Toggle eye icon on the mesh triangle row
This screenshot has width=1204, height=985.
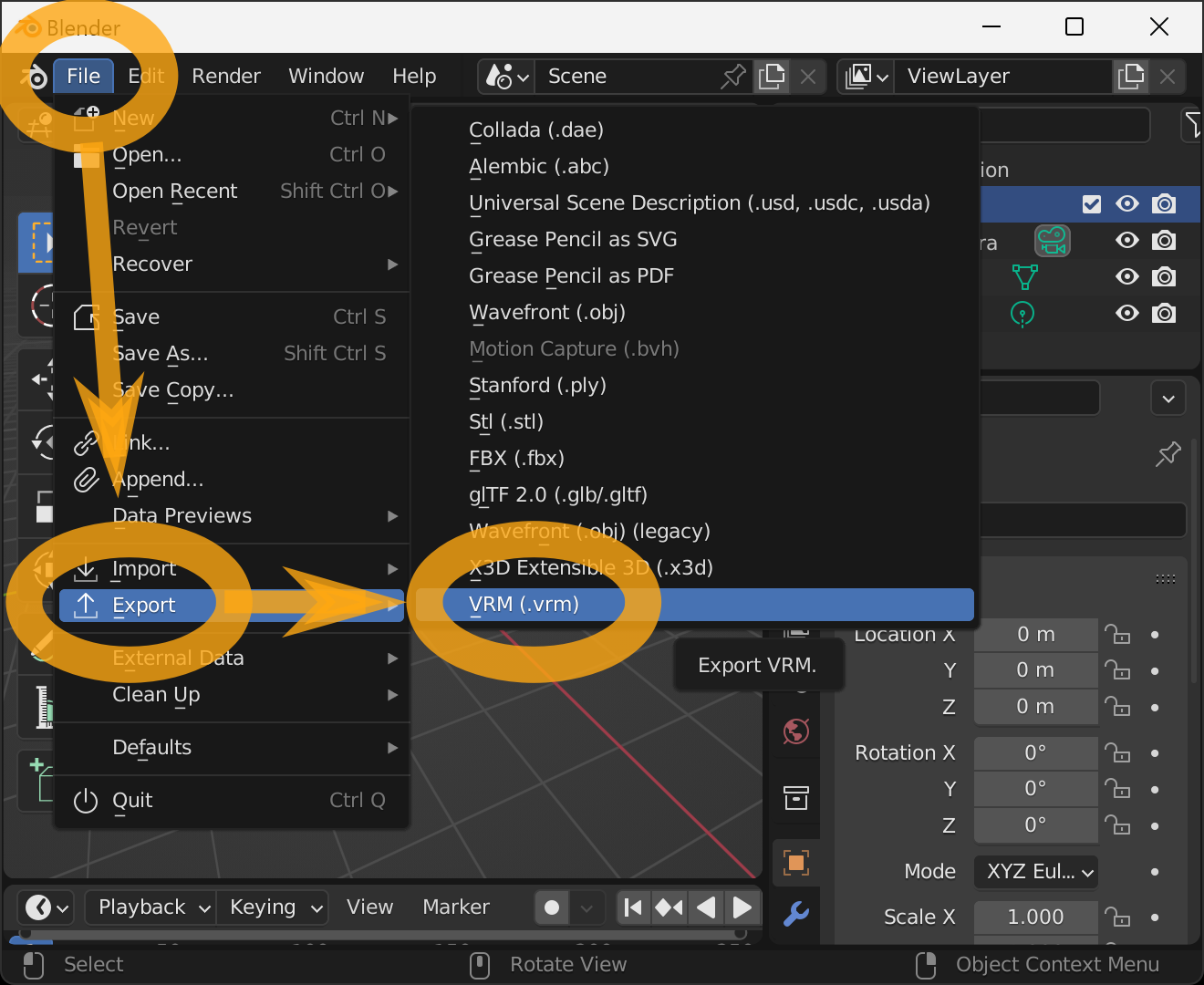point(1127,277)
